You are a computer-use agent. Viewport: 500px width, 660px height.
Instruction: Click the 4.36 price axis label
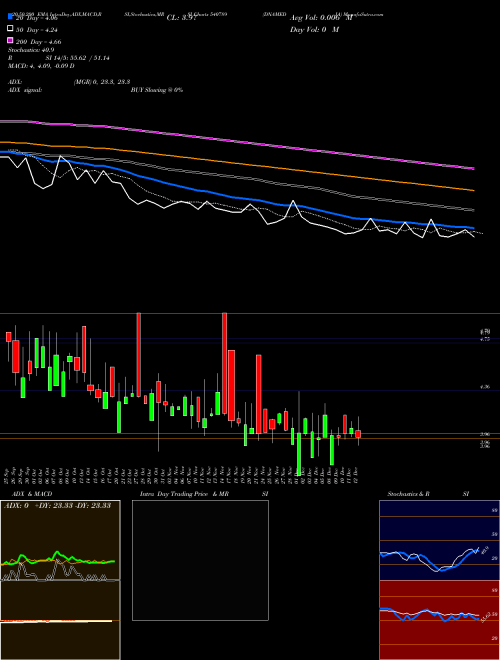(x=485, y=387)
